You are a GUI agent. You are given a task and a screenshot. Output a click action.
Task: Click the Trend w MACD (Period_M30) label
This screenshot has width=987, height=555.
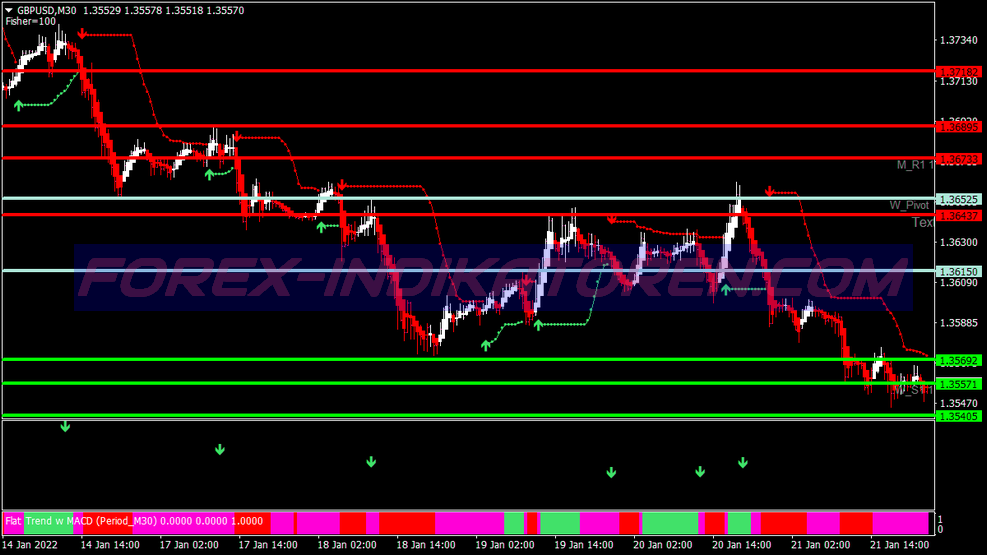pos(90,521)
